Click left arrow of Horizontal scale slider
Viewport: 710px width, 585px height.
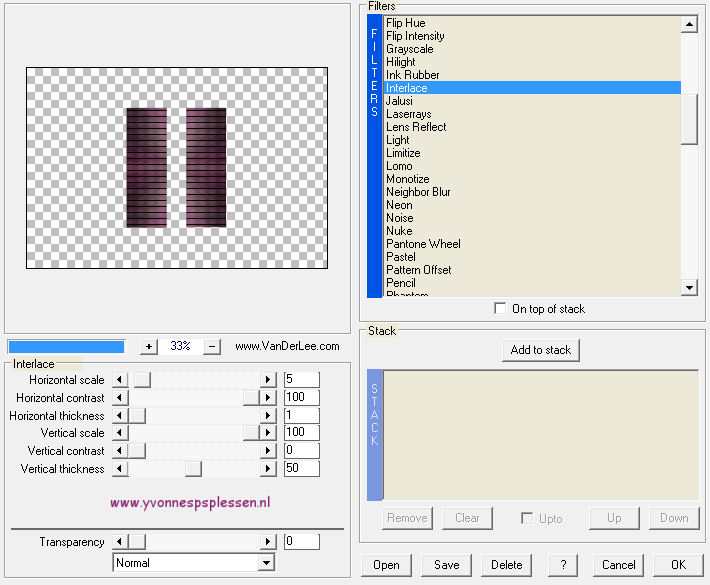tap(120, 379)
